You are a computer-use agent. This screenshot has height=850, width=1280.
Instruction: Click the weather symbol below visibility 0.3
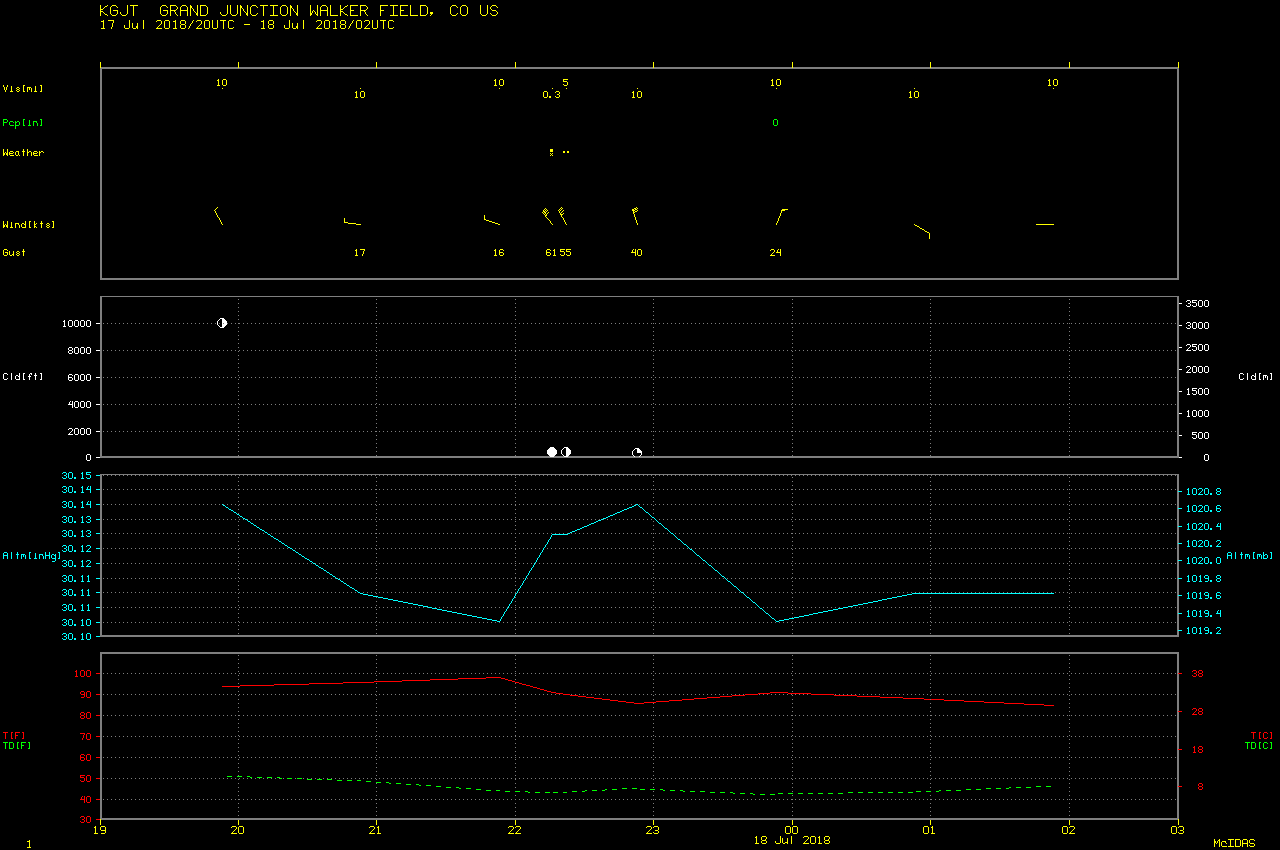click(551, 152)
